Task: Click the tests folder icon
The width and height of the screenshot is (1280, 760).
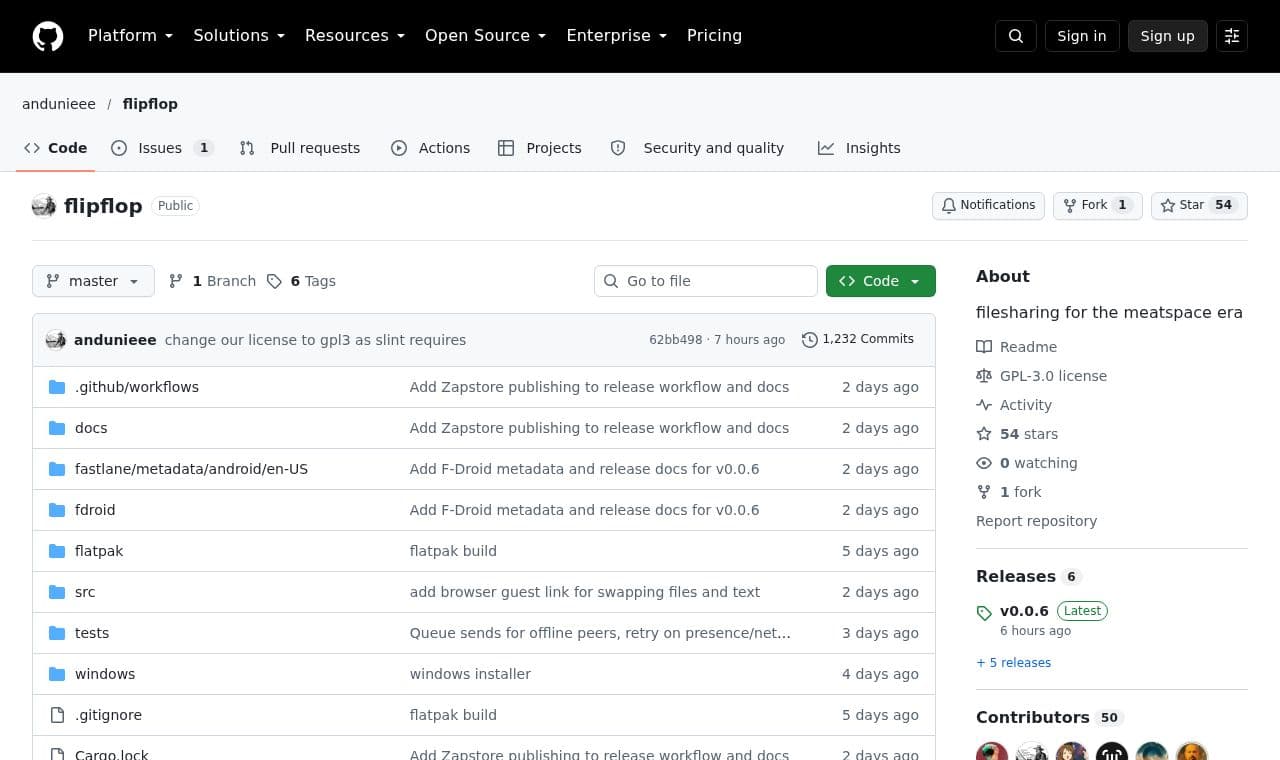Action: [57, 633]
